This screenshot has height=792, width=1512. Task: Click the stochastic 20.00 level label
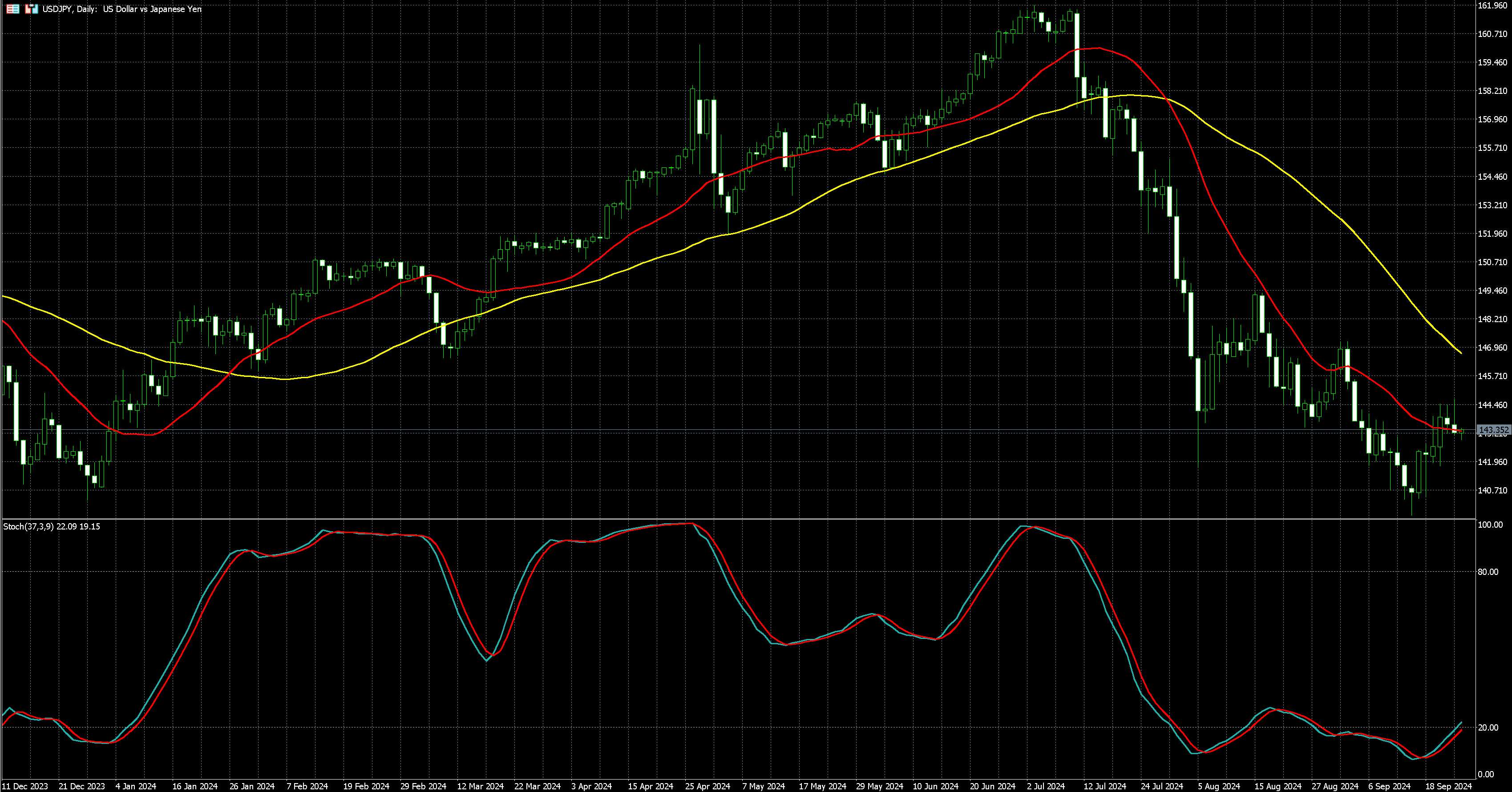coord(1488,728)
